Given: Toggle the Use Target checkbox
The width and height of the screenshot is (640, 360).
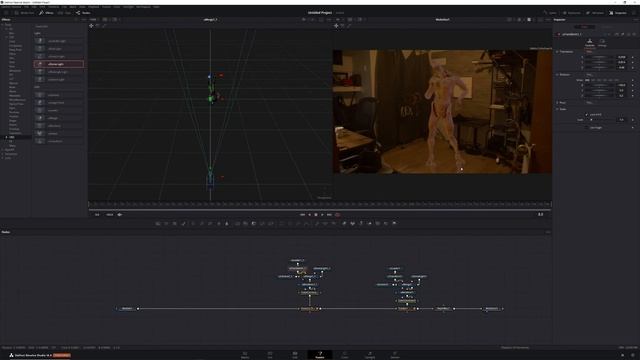Looking at the screenshot, I should tap(587, 127).
